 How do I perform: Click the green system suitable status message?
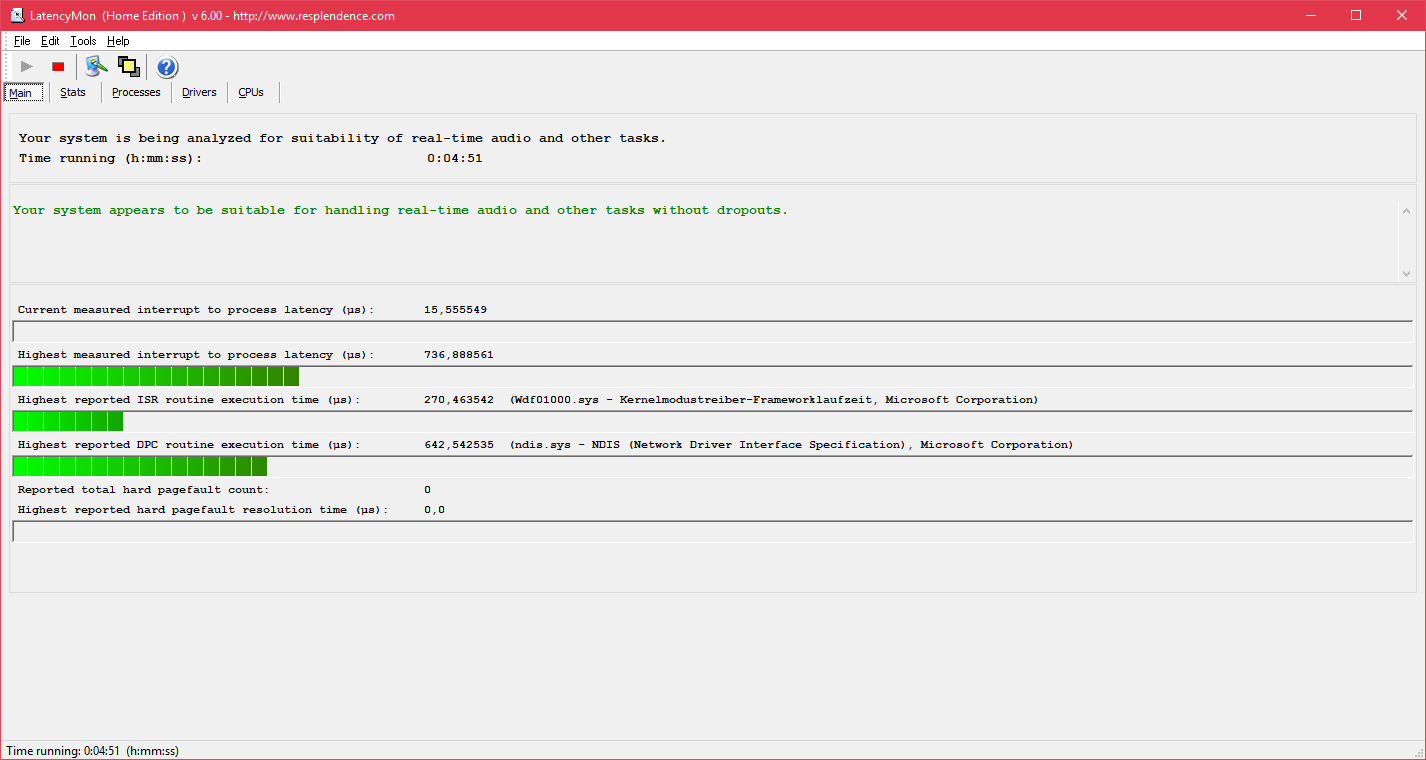pyautogui.click(x=400, y=210)
